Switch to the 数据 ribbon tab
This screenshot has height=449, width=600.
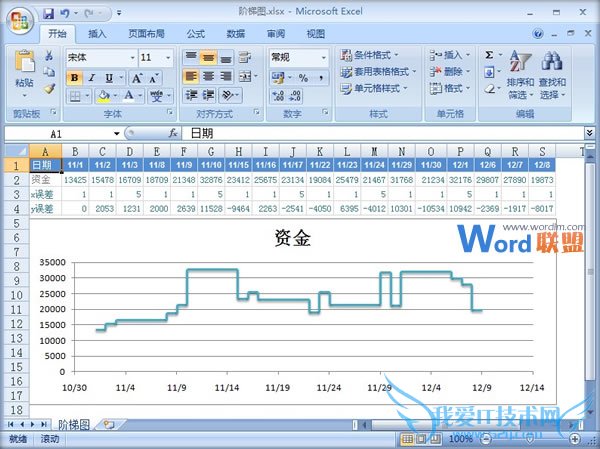click(235, 34)
